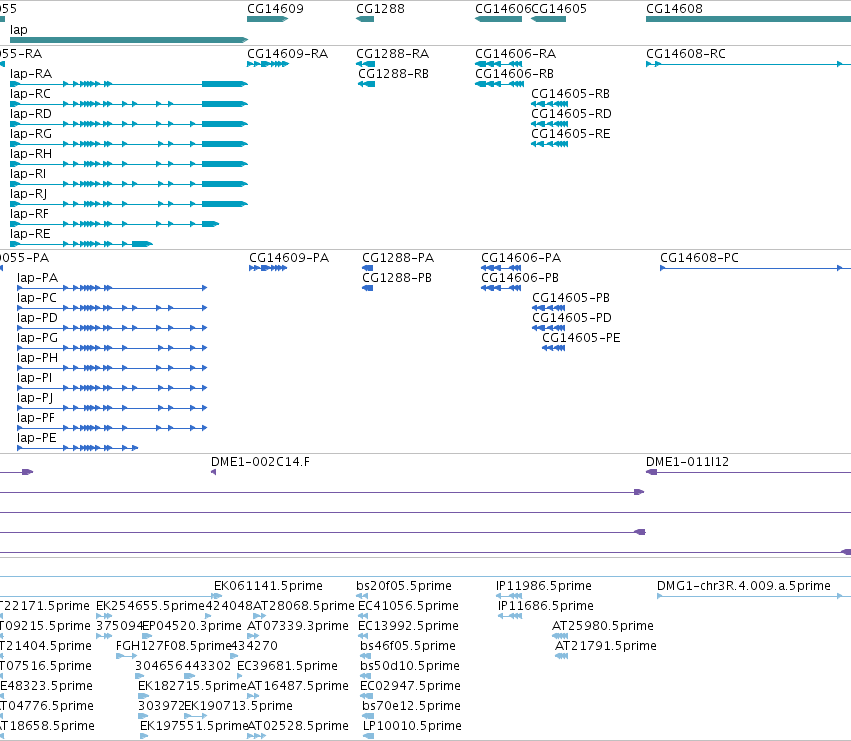Image resolution: width=851 pixels, height=741 pixels.
Task: Select transcript lap-RA
Action: [129, 84]
